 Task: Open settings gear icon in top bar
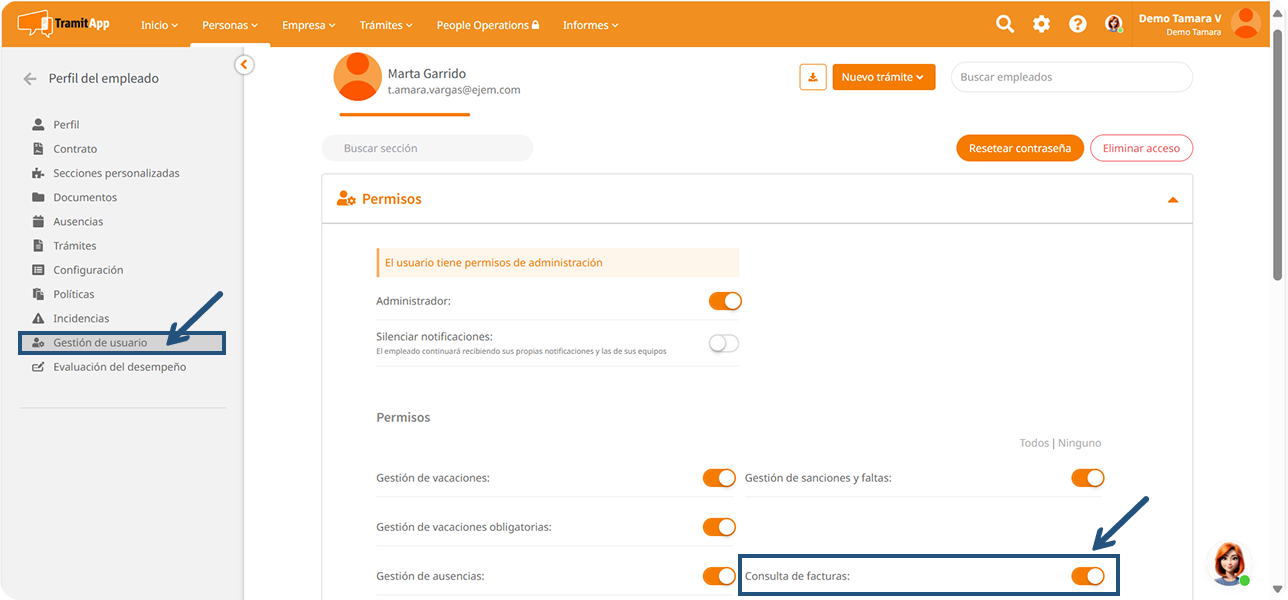(1041, 24)
